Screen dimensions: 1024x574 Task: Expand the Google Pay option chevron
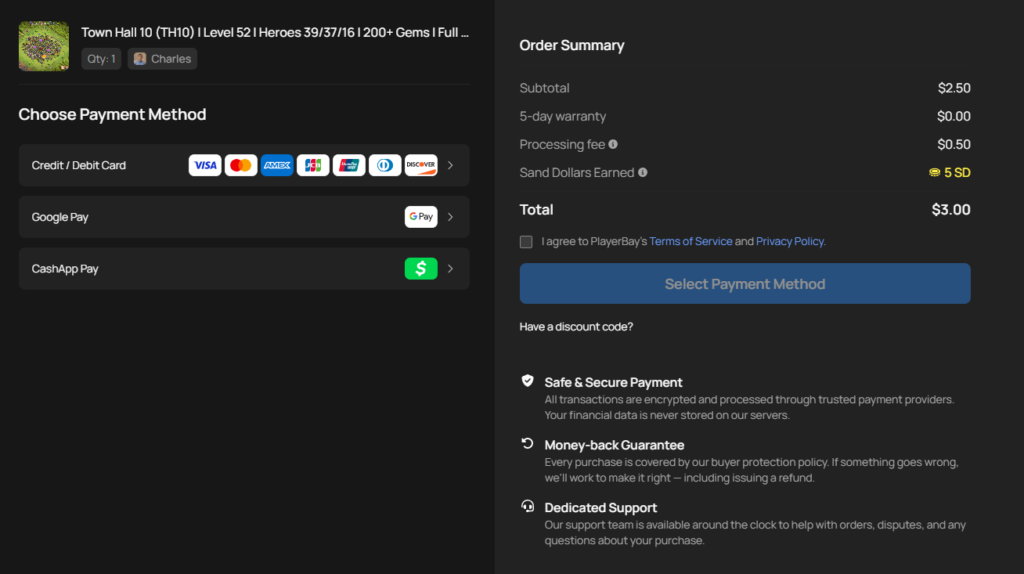tap(451, 217)
